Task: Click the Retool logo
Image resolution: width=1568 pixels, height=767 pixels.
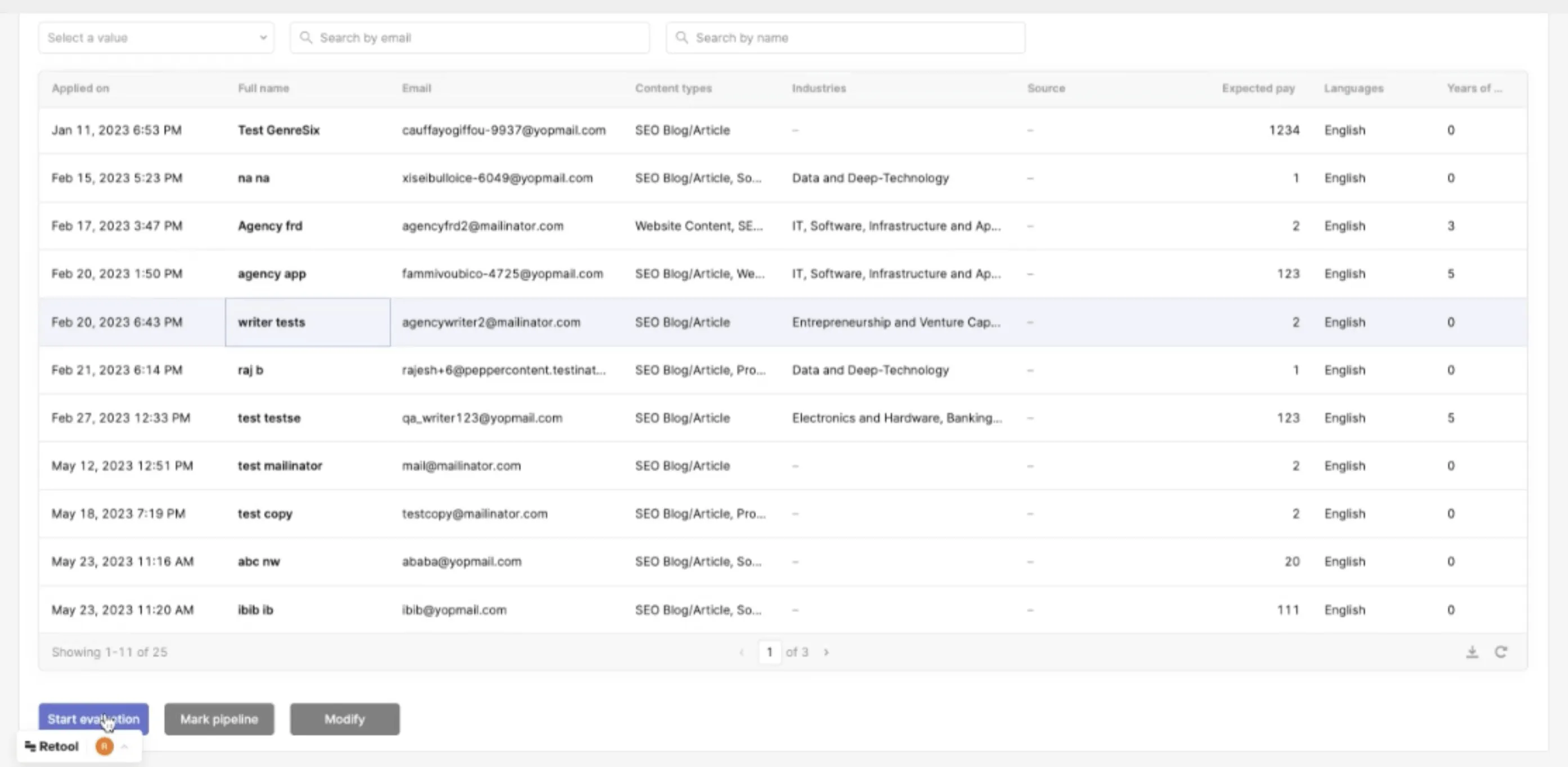Action: 52,746
